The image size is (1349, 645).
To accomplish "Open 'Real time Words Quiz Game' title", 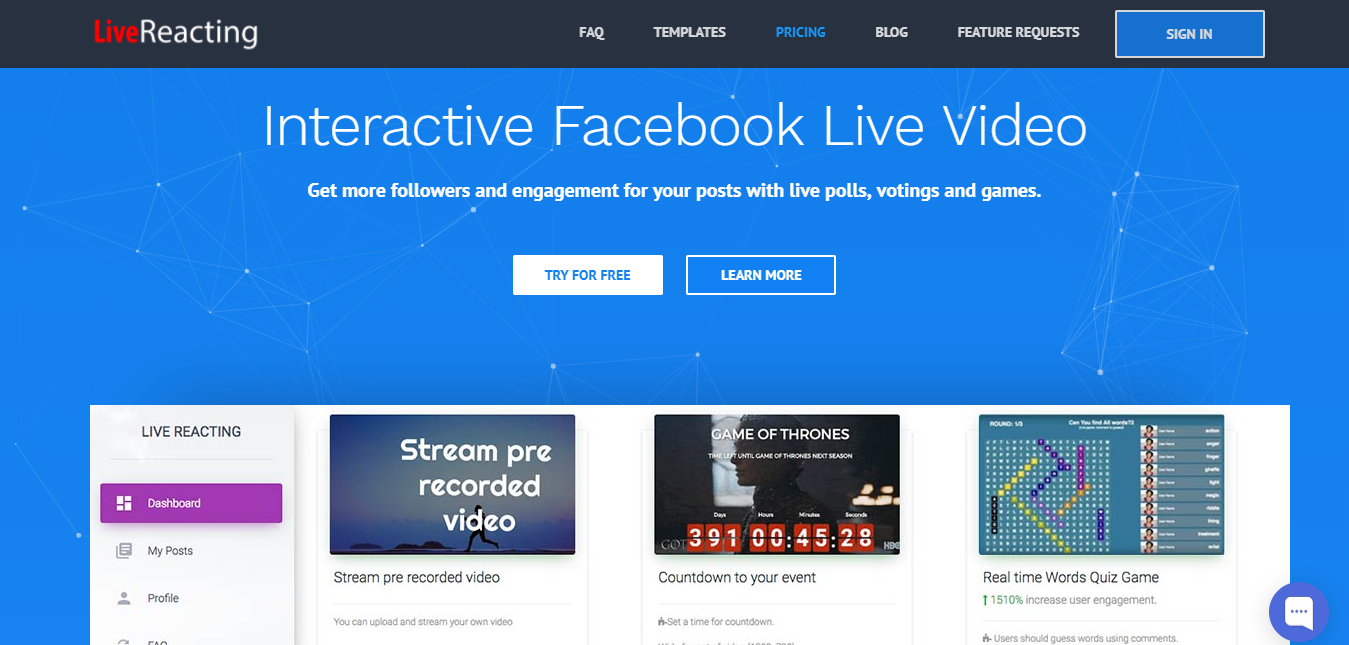I will pyautogui.click(x=1071, y=577).
